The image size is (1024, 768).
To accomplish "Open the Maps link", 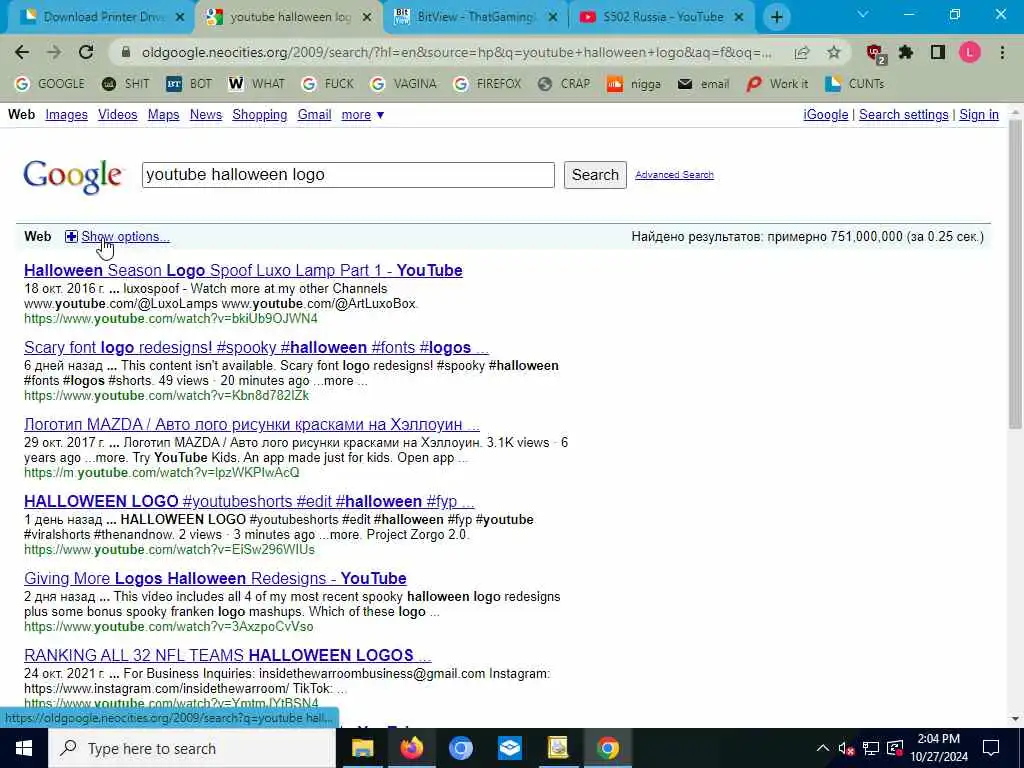I will point(163,115).
